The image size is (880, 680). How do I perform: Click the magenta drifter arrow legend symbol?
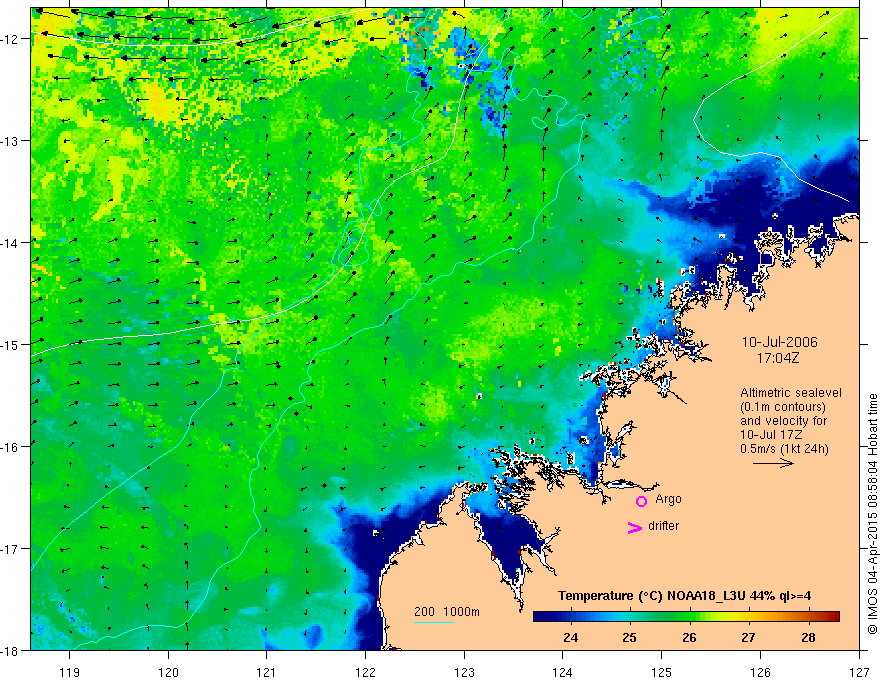click(x=635, y=527)
